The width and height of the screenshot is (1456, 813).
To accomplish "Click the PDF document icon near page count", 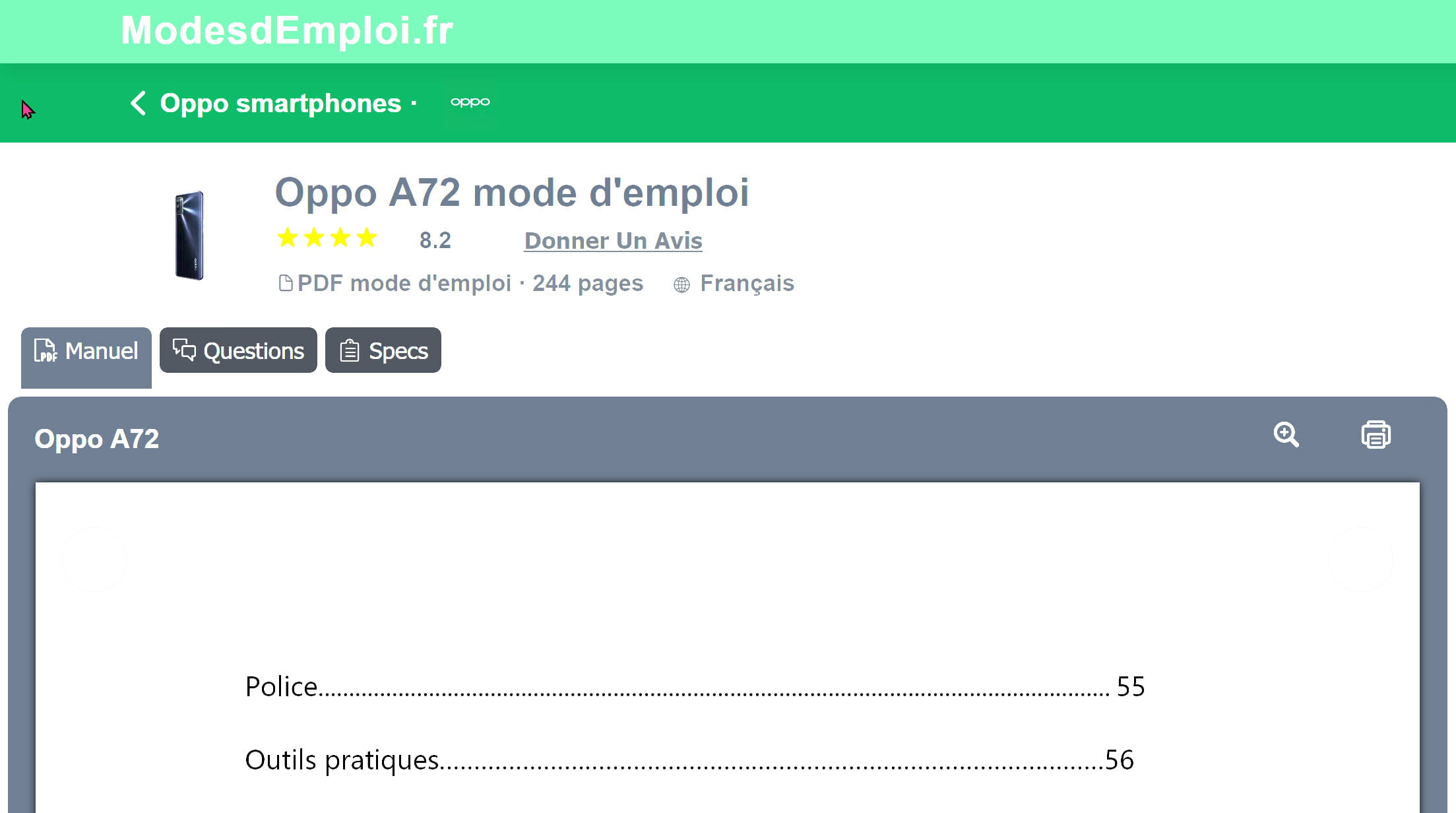I will click(286, 283).
